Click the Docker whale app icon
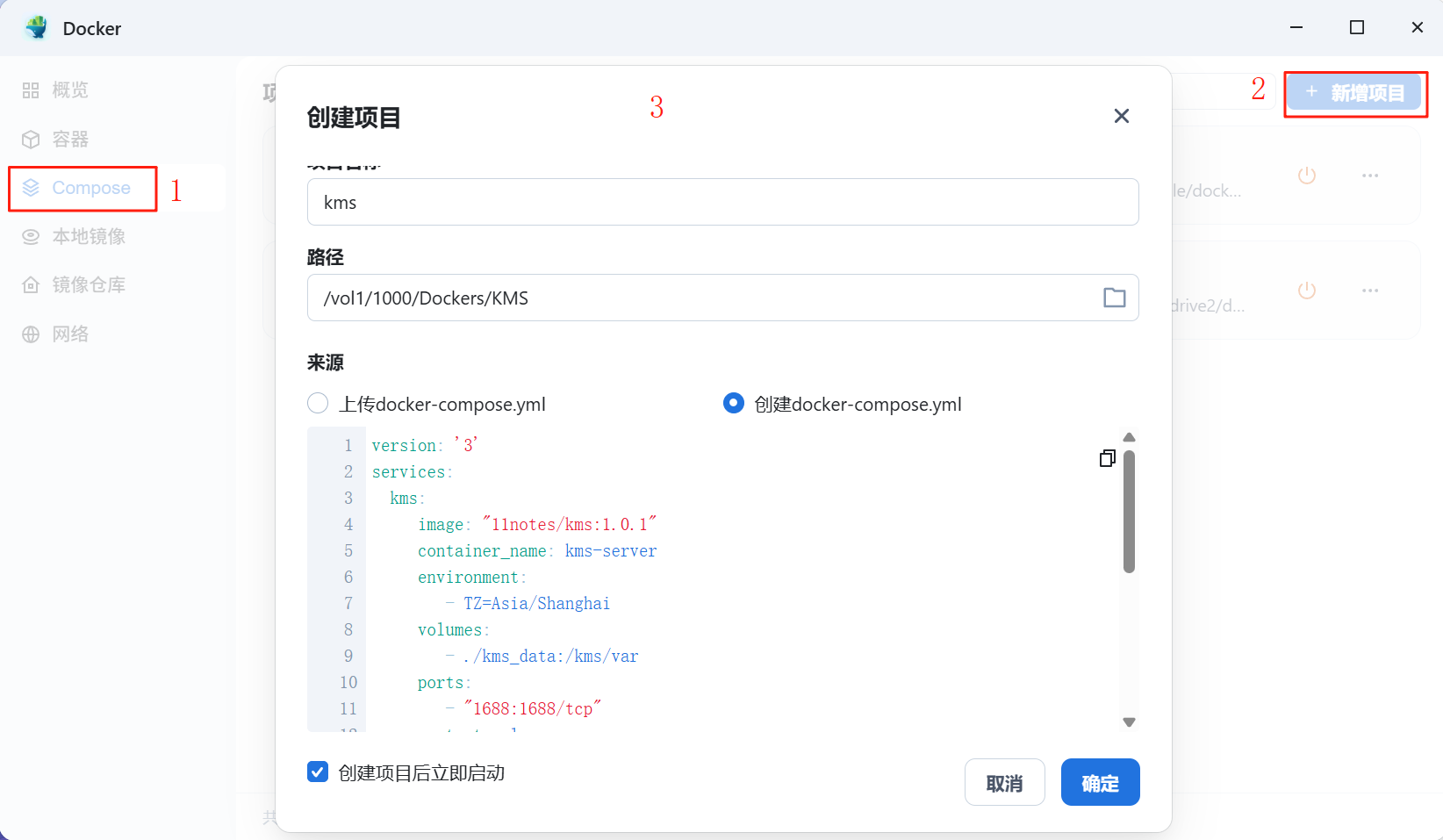The image size is (1443, 840). [37, 28]
